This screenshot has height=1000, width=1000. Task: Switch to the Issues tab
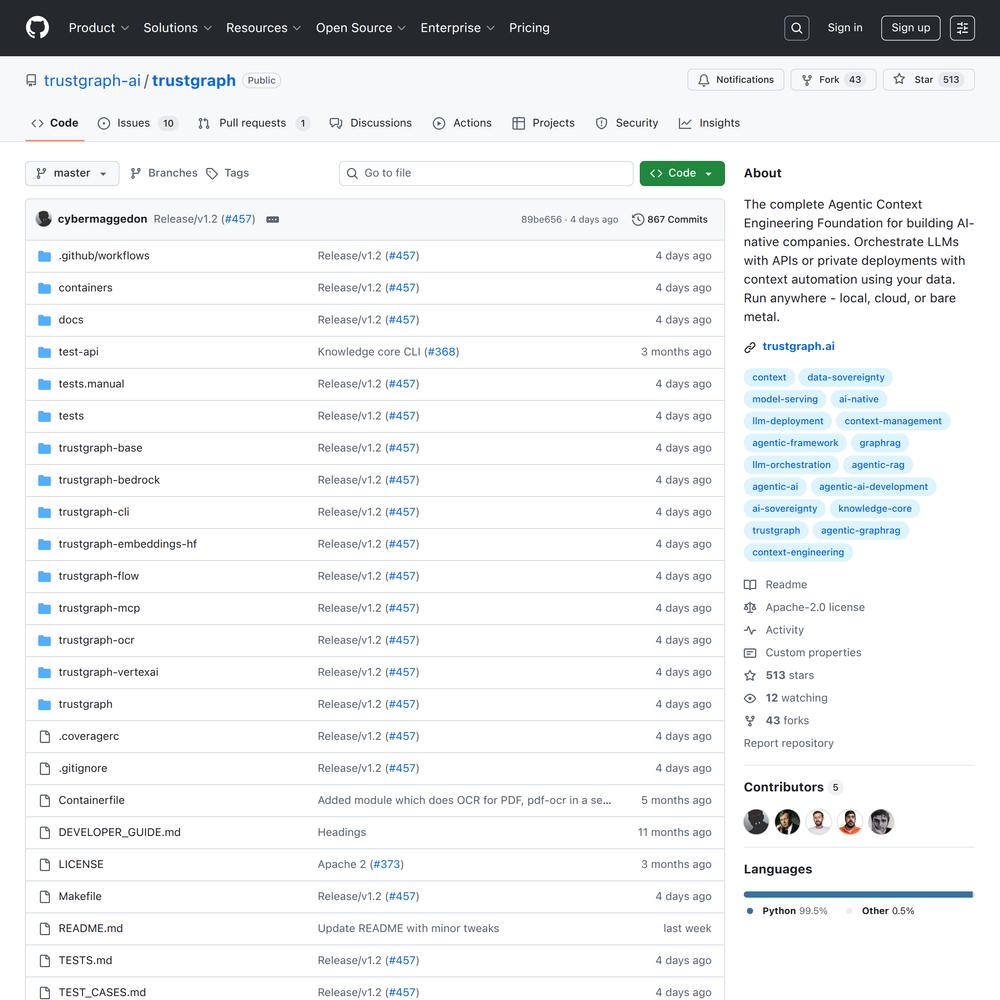pyautogui.click(x=138, y=123)
